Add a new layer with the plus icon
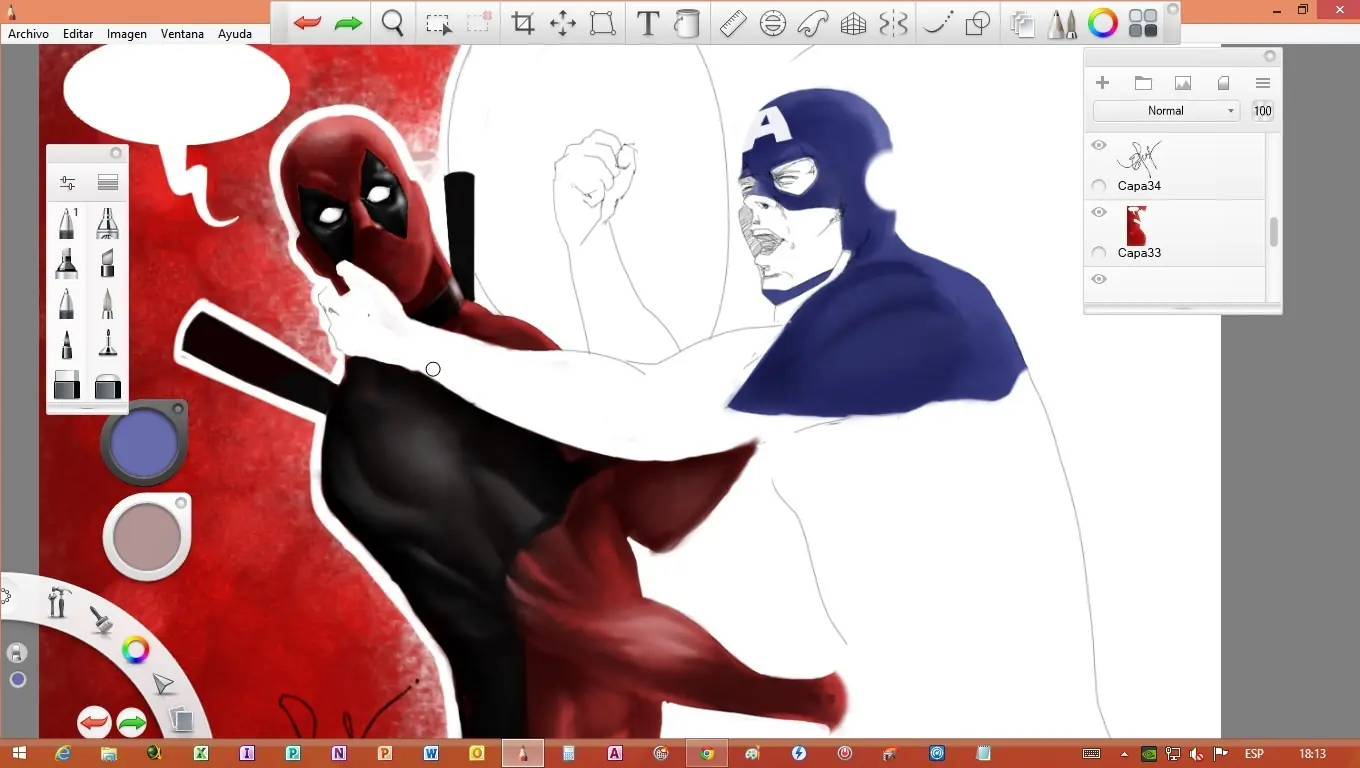Image resolution: width=1360 pixels, height=768 pixels. [1102, 83]
